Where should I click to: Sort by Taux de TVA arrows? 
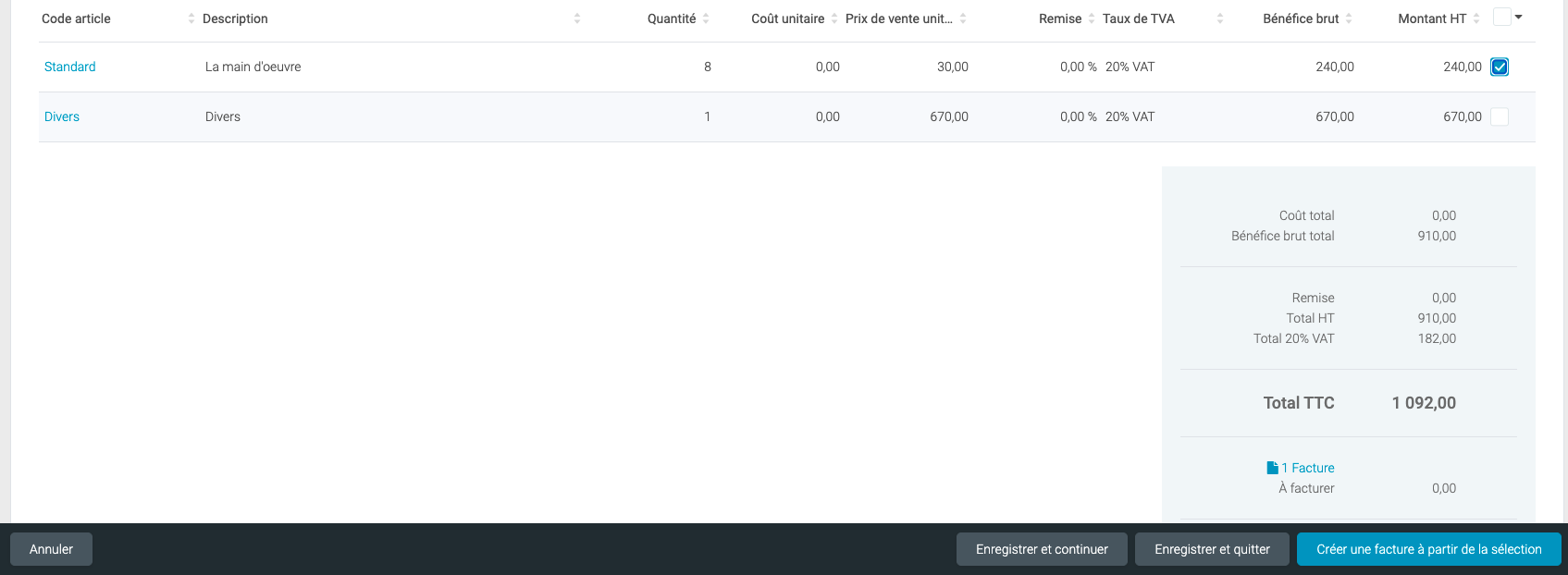point(1220,18)
